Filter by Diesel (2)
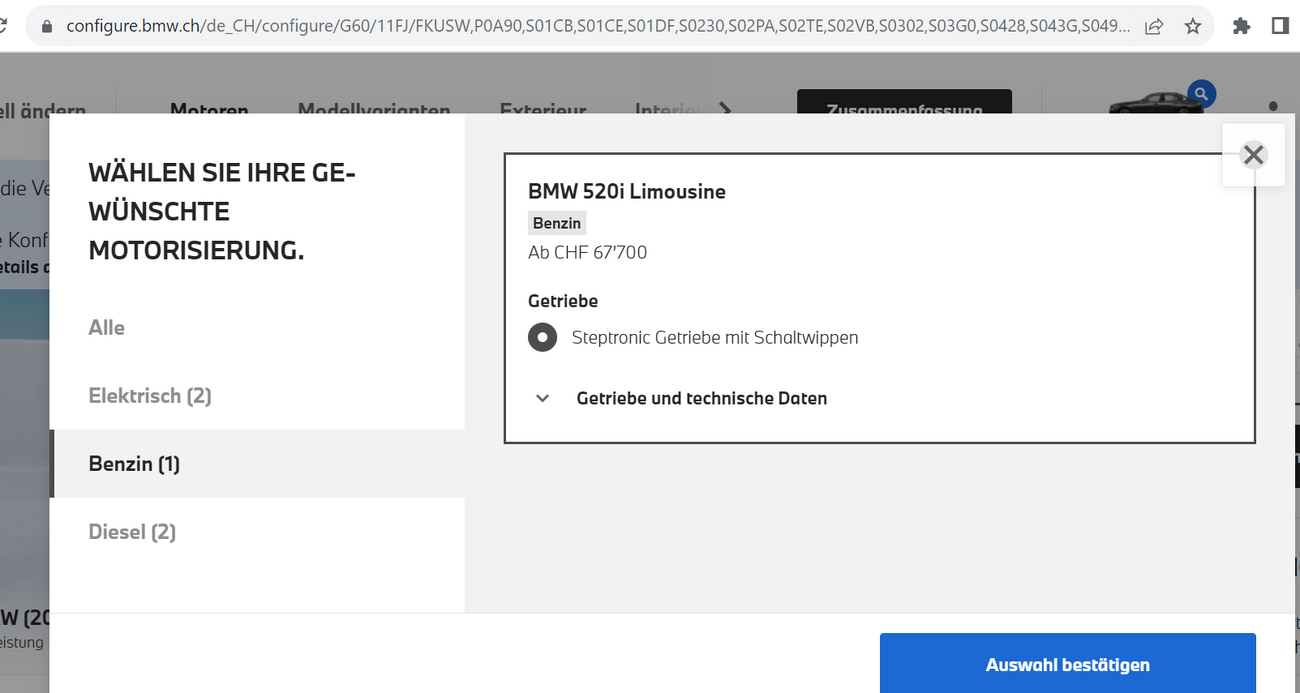Screen dimensions: 1300x693 coord(132,532)
